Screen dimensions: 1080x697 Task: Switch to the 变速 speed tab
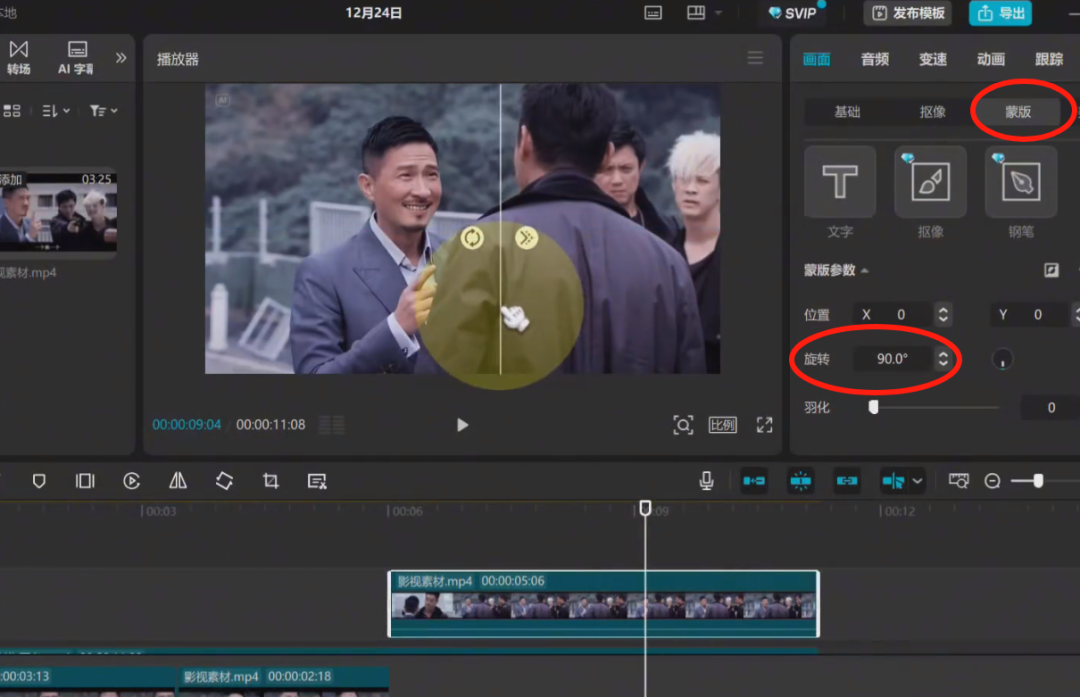(x=933, y=59)
